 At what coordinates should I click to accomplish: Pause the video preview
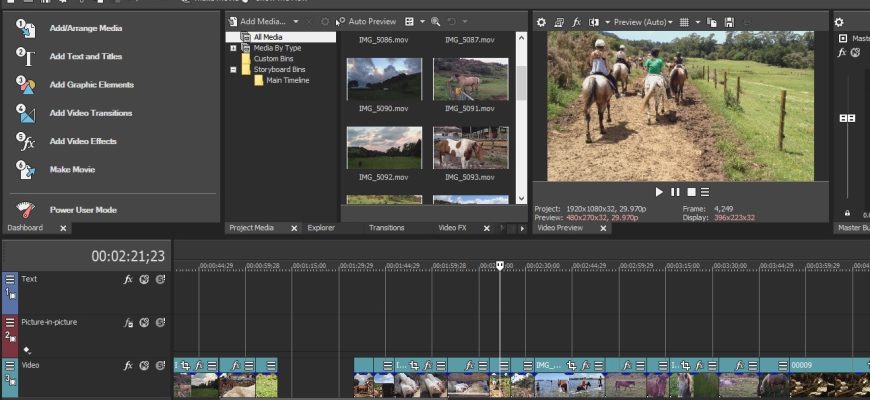pyautogui.click(x=675, y=192)
